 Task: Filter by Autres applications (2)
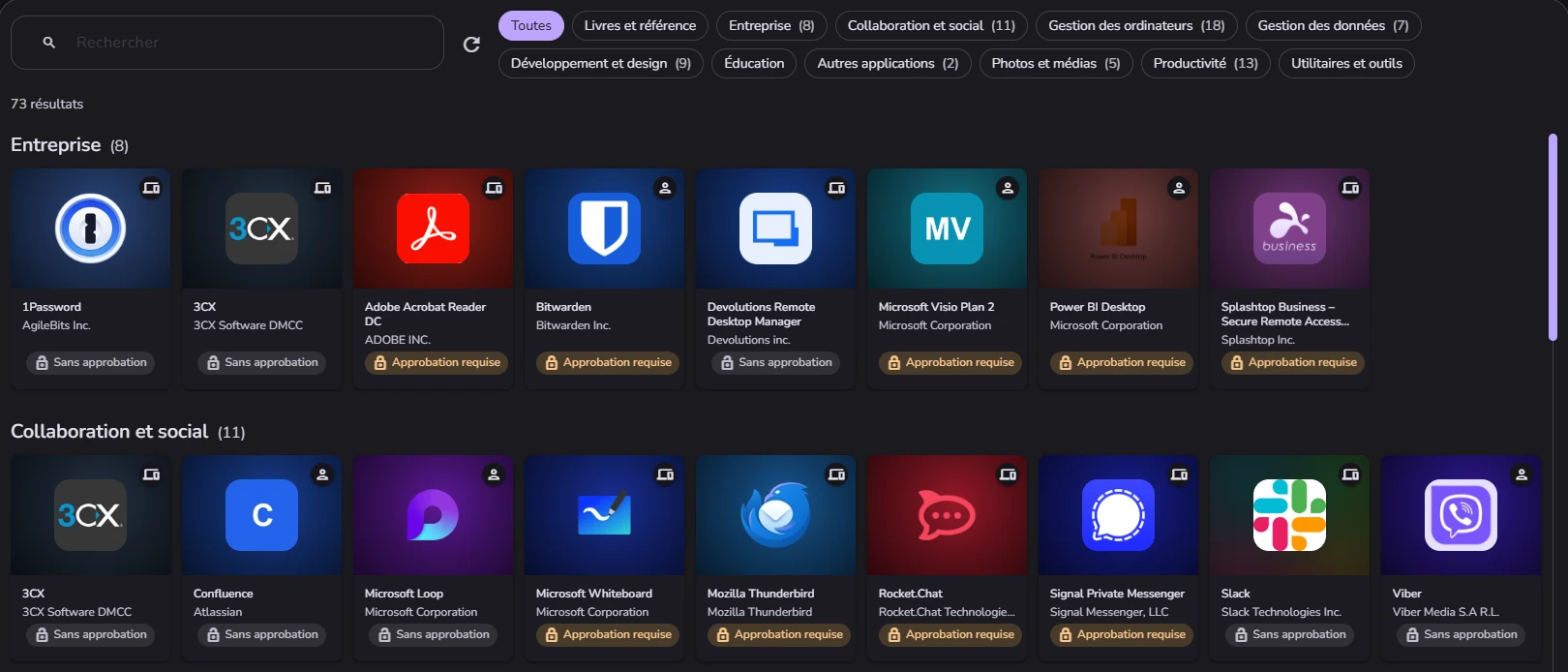point(888,64)
